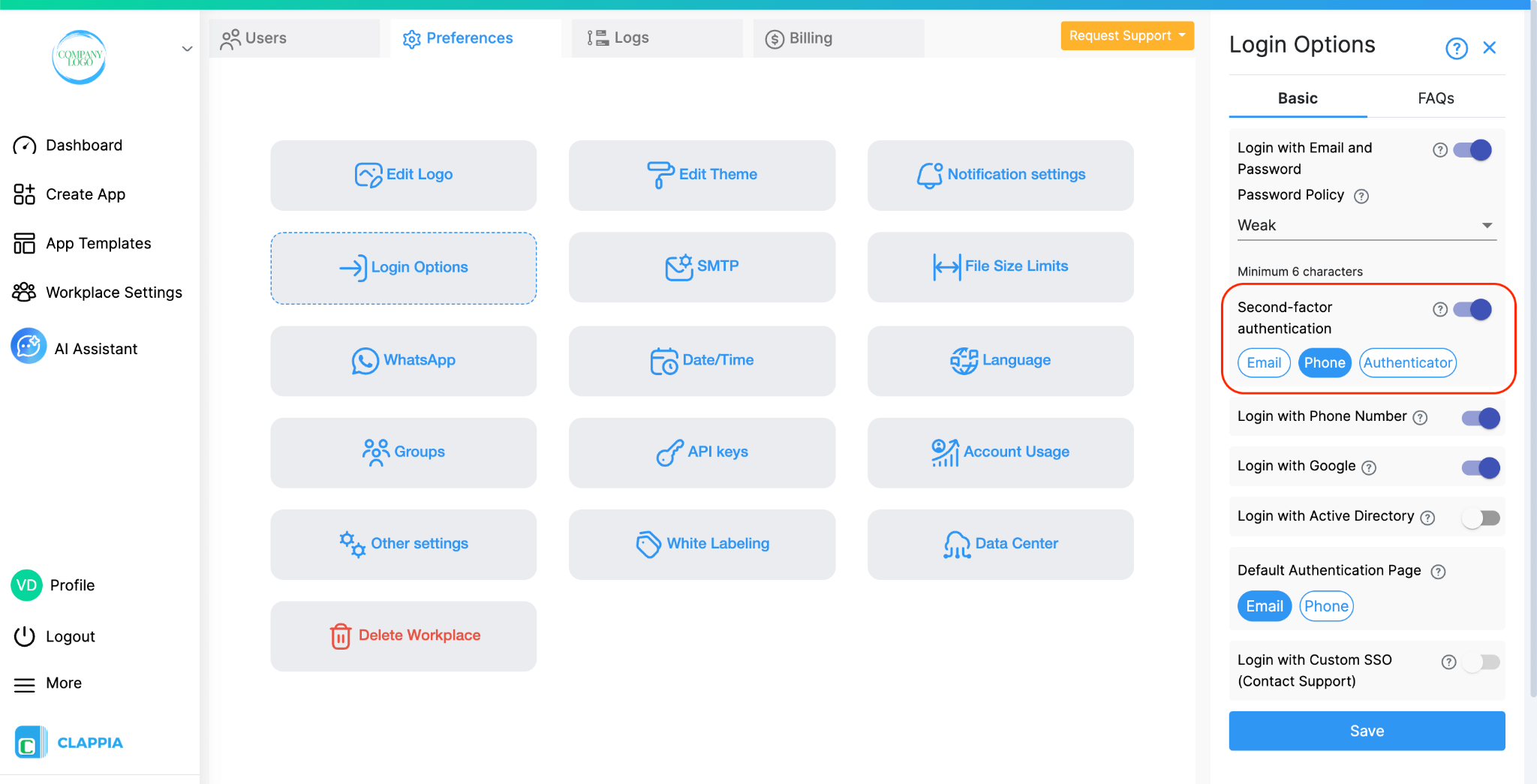Viewport: 1537px width, 784px height.
Task: Open the API keys tile
Action: click(701, 452)
